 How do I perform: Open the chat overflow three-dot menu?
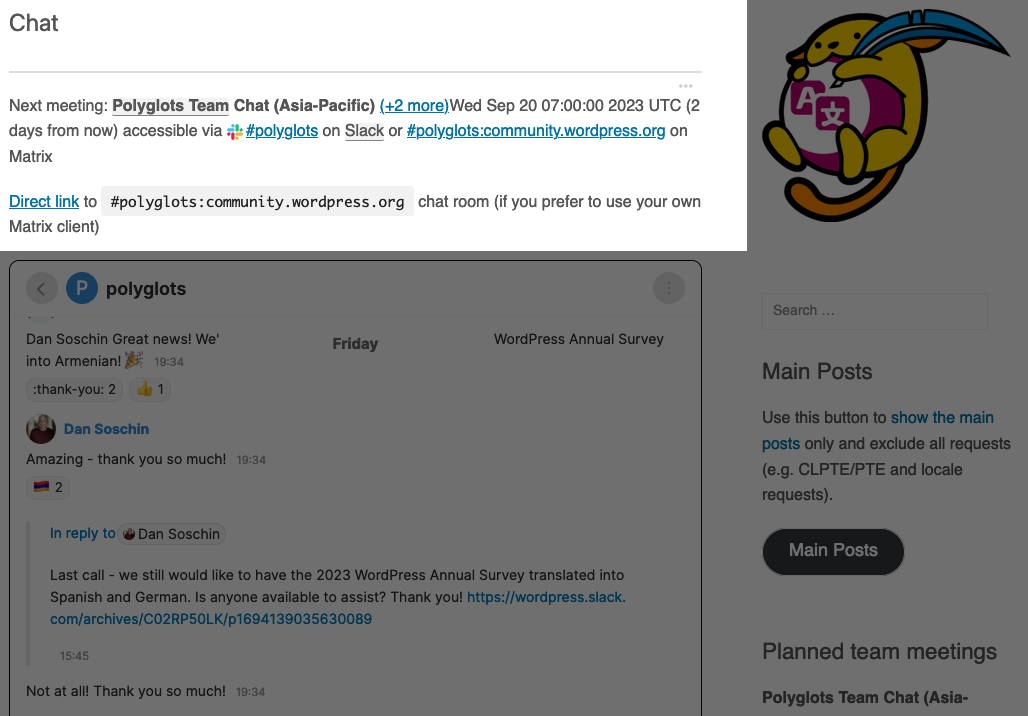point(668,288)
